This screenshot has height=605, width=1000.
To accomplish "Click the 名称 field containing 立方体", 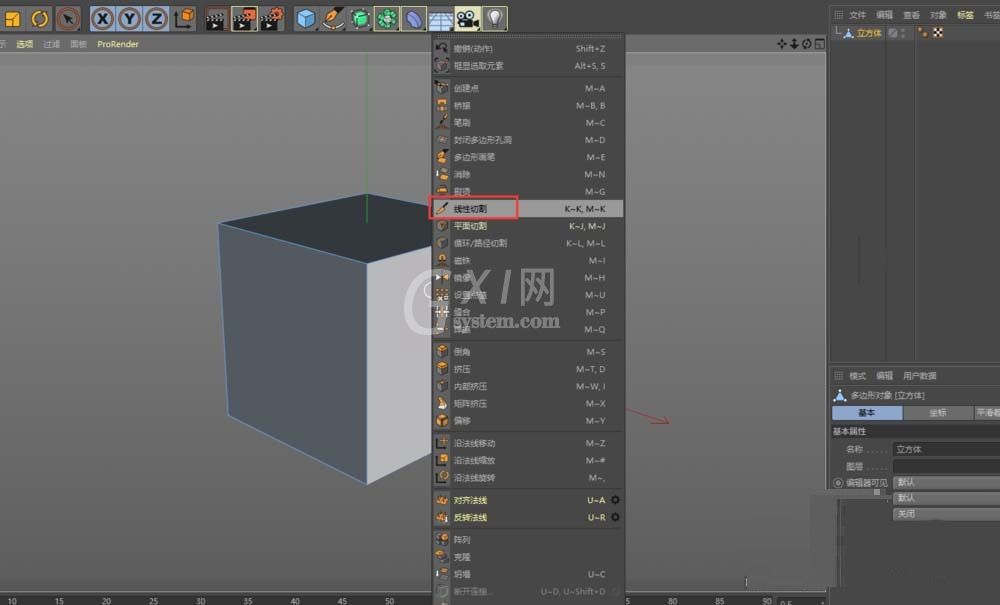I will point(946,449).
